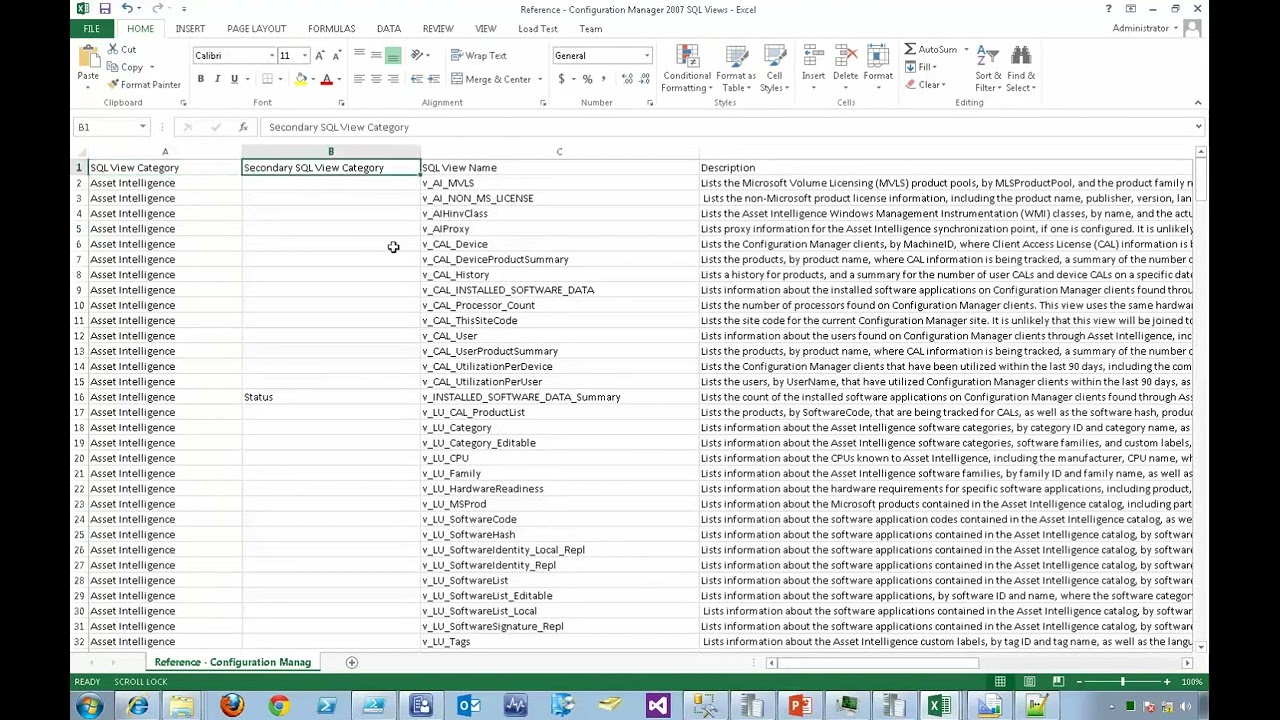This screenshot has height=720, width=1280.
Task: Increase the decimal places
Action: pyautogui.click(x=625, y=79)
